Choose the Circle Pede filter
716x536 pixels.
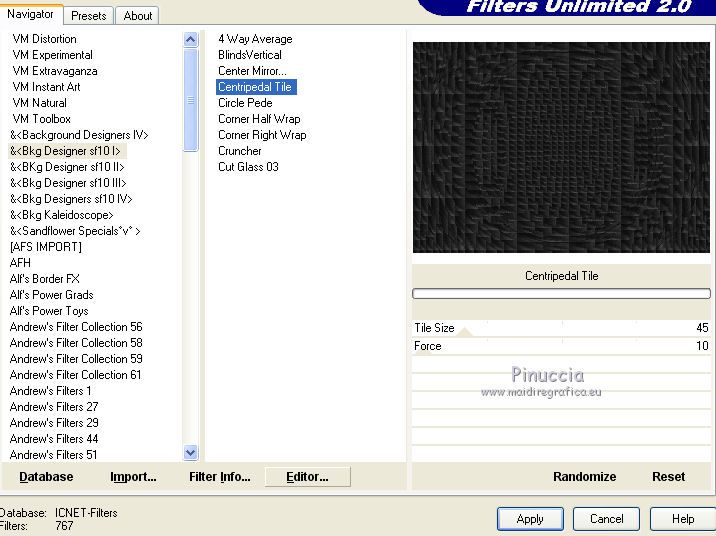245,103
